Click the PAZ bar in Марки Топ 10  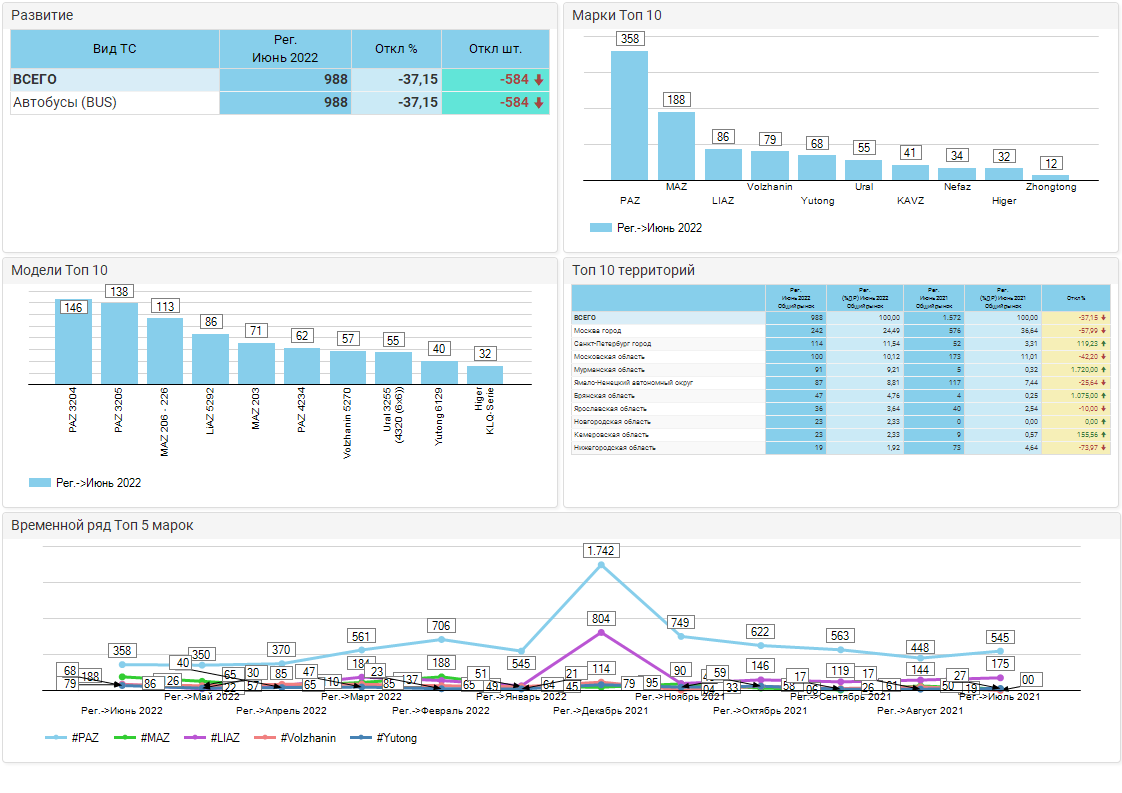(x=629, y=115)
